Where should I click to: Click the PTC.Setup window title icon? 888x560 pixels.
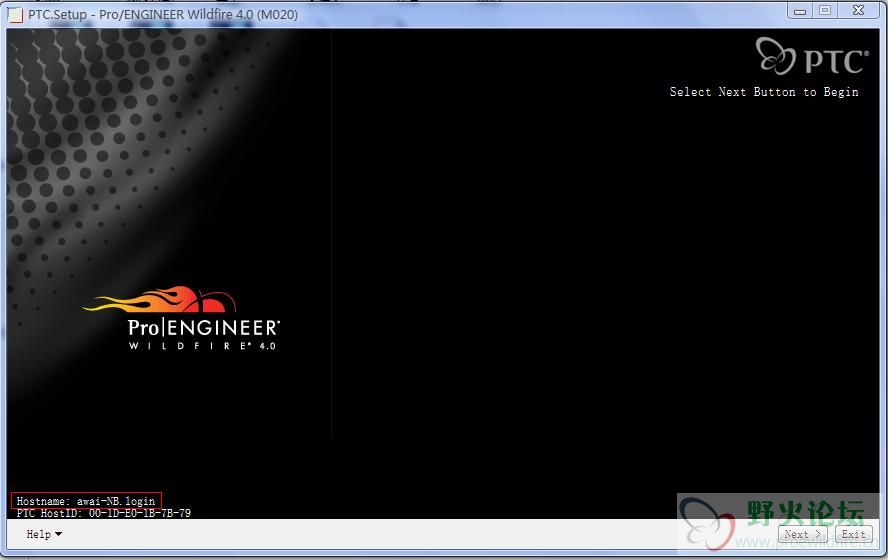pos(15,15)
